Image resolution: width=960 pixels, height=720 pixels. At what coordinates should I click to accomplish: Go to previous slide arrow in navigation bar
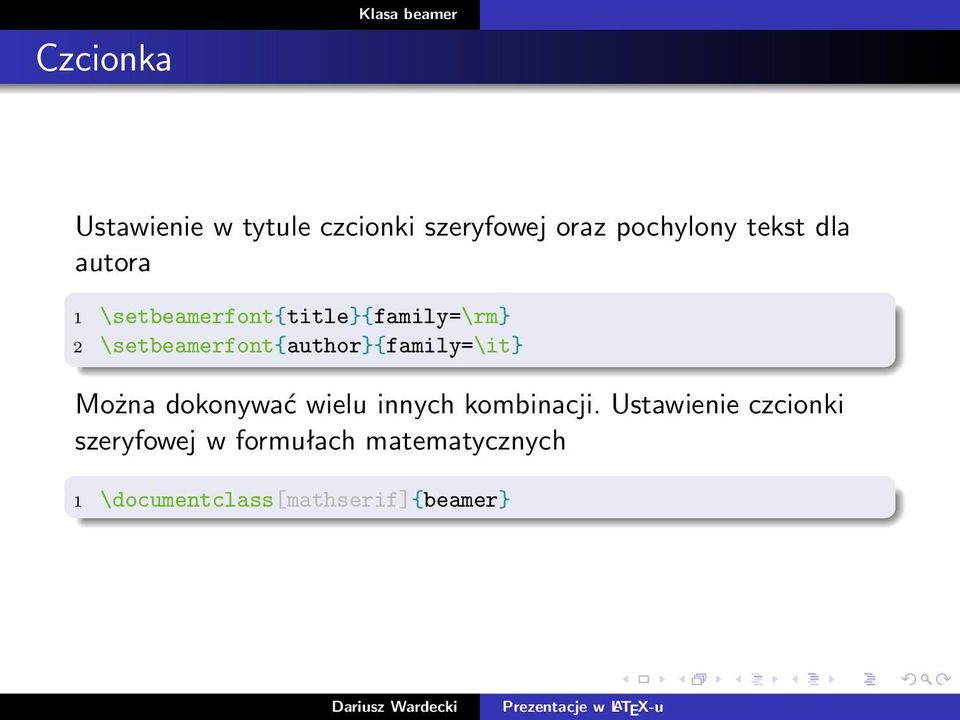(x=626, y=679)
